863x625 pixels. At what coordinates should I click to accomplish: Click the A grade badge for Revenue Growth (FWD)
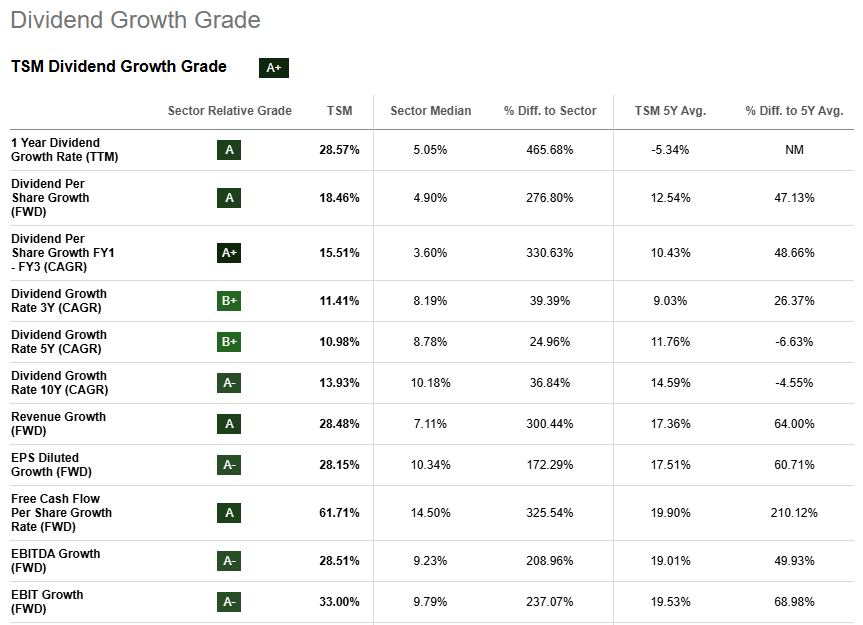(229, 424)
